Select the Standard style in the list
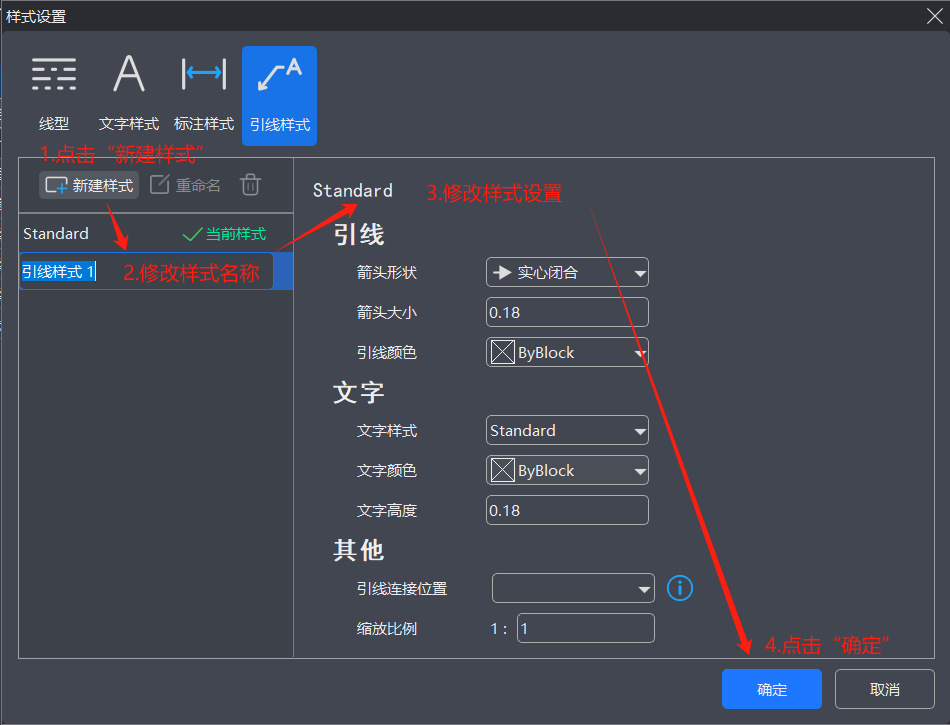This screenshot has height=725, width=950. (56, 234)
